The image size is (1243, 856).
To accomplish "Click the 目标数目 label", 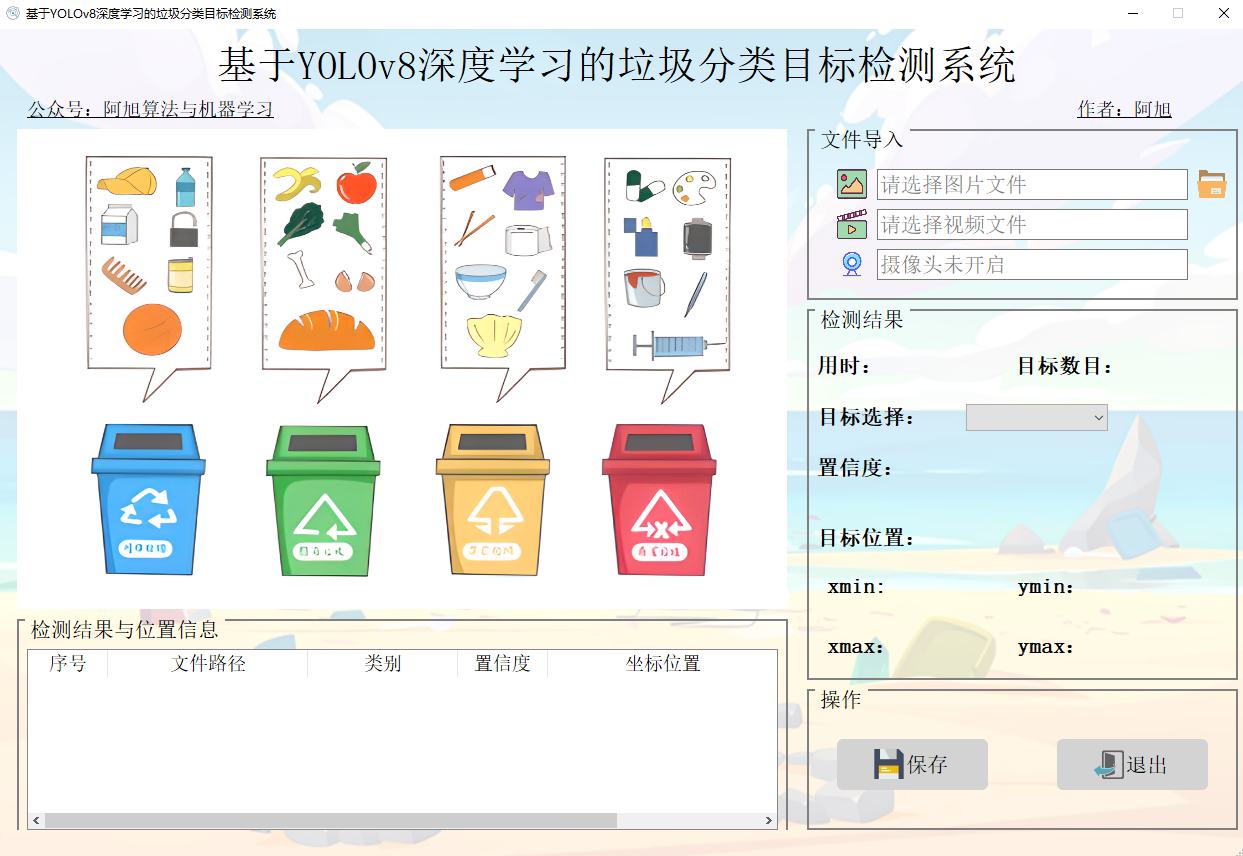I will 1065,367.
